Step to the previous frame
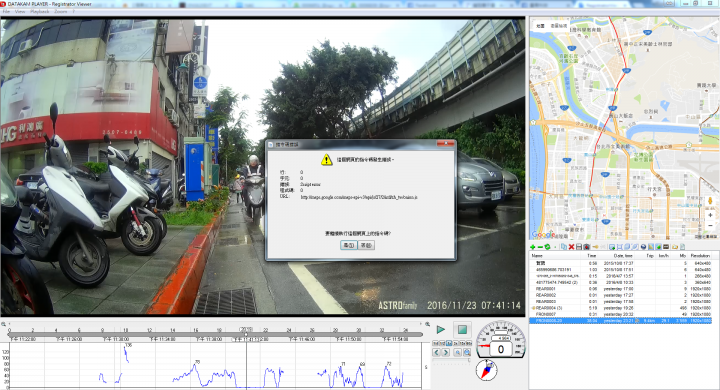The width and height of the screenshot is (720, 390). coord(436,352)
